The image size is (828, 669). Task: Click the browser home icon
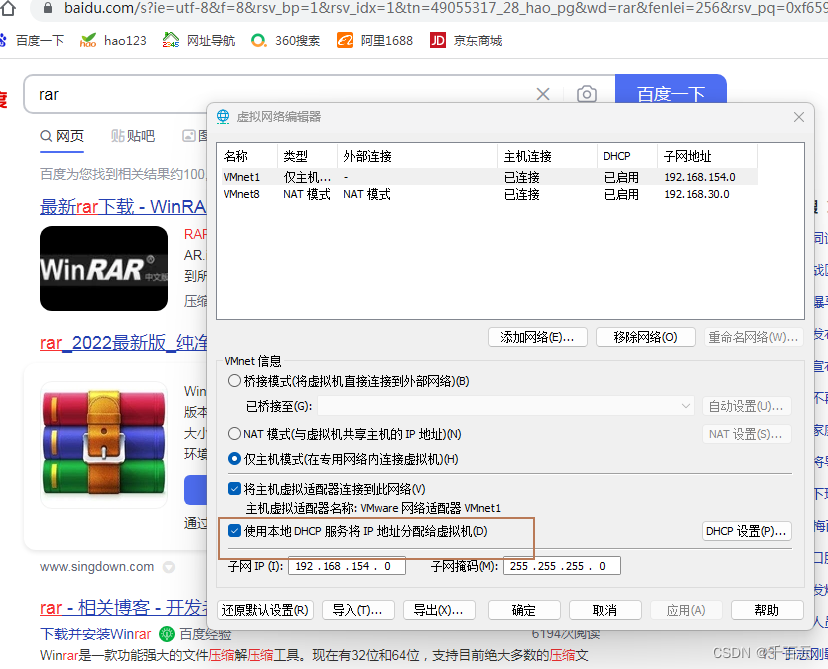coord(7,7)
